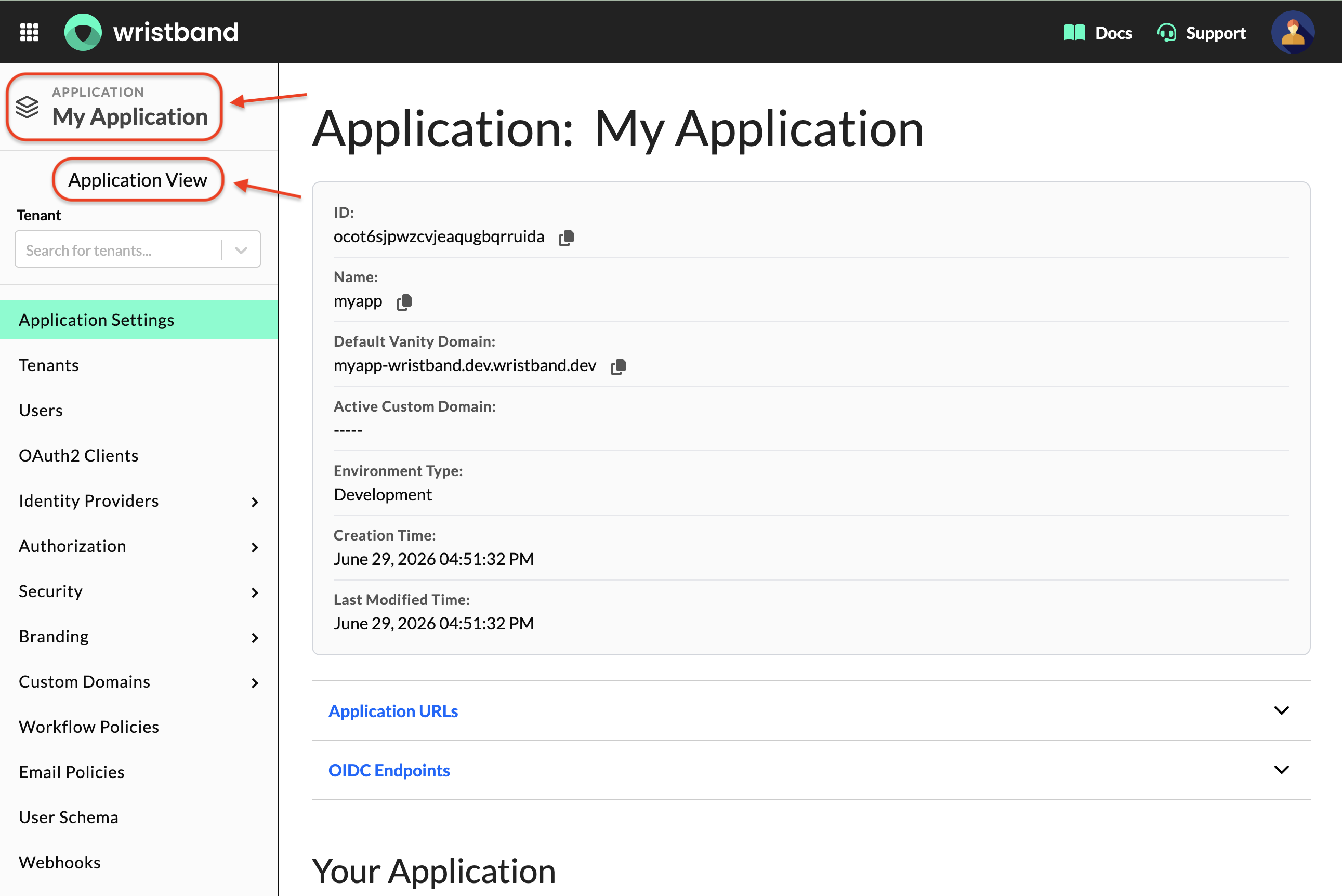Screen dimensions: 1342x896
Task: Select ID text ocot6sjpwzcvjeaqugbqrruida
Action: pos(439,236)
